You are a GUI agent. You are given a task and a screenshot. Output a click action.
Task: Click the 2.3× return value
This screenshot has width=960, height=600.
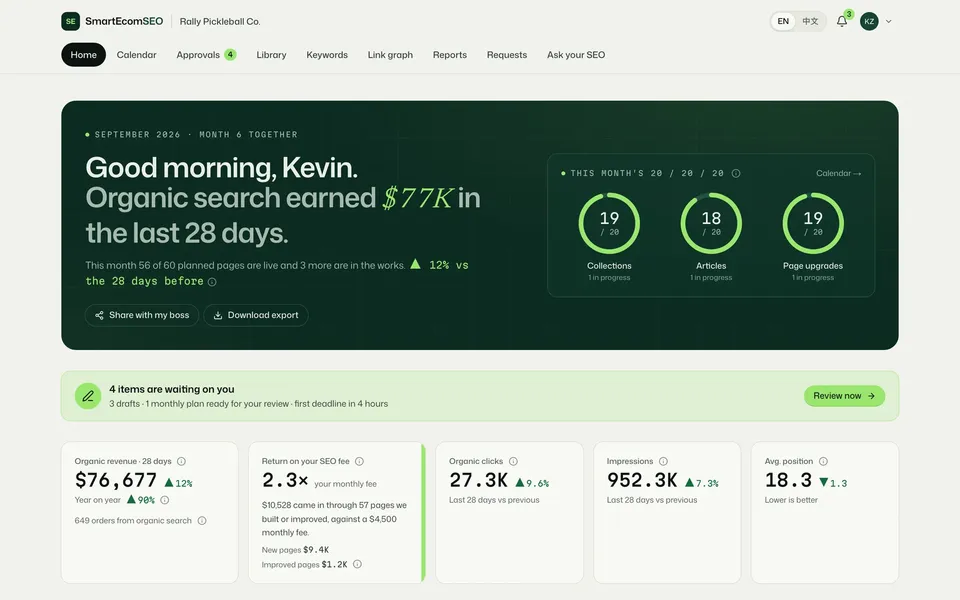tap(285, 481)
